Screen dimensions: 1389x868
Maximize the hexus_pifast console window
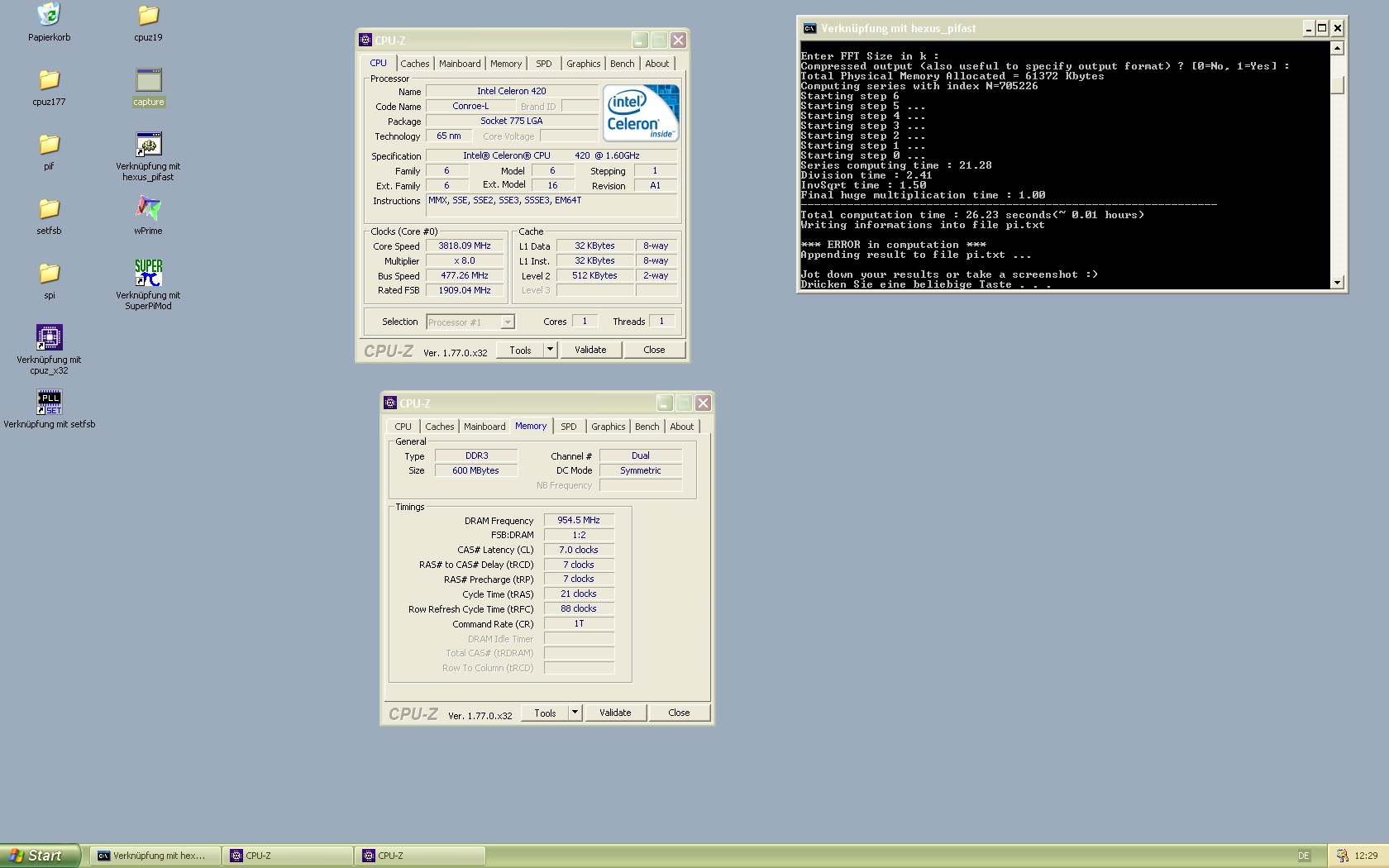[1322, 28]
